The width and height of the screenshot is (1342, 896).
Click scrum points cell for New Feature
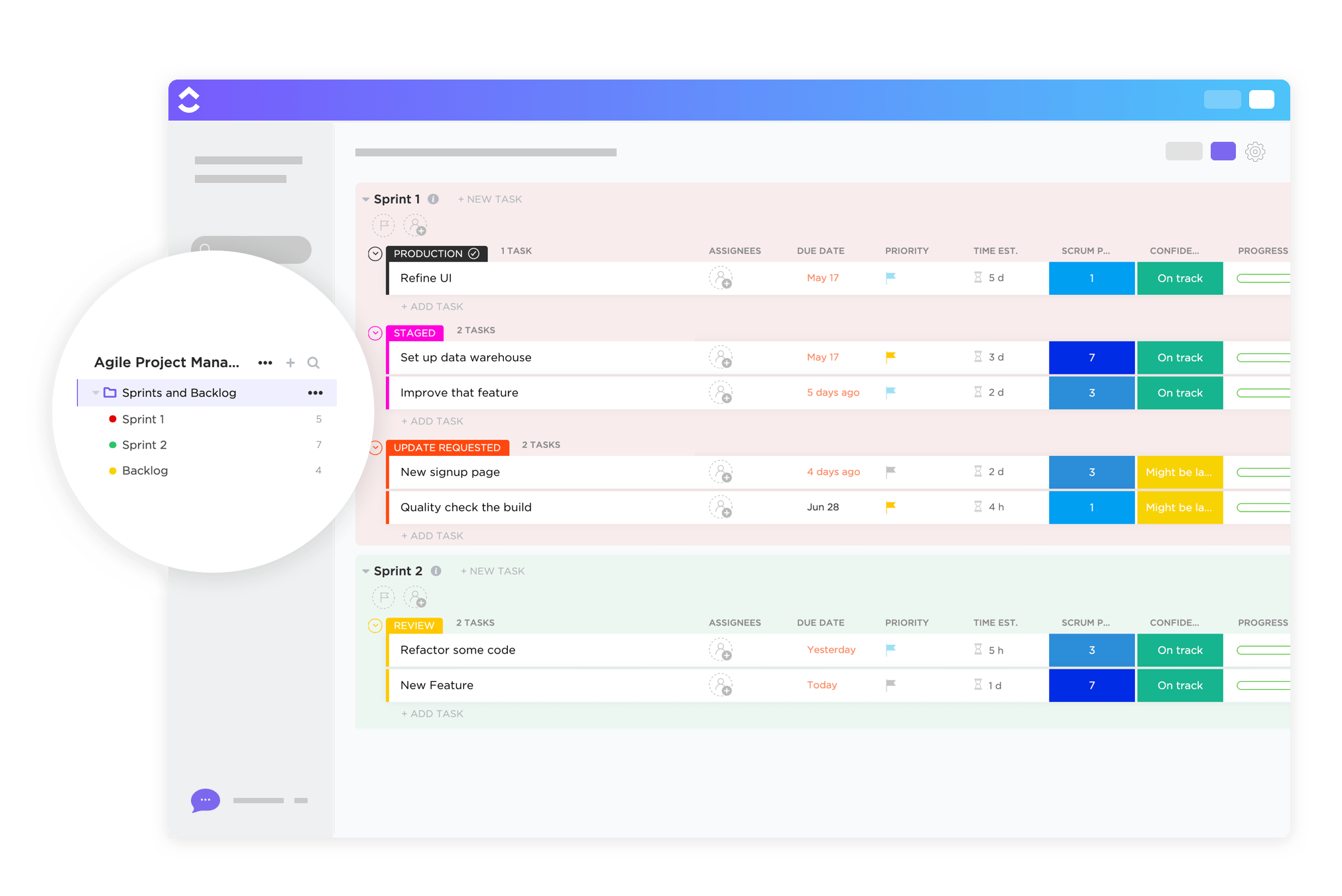coord(1091,685)
